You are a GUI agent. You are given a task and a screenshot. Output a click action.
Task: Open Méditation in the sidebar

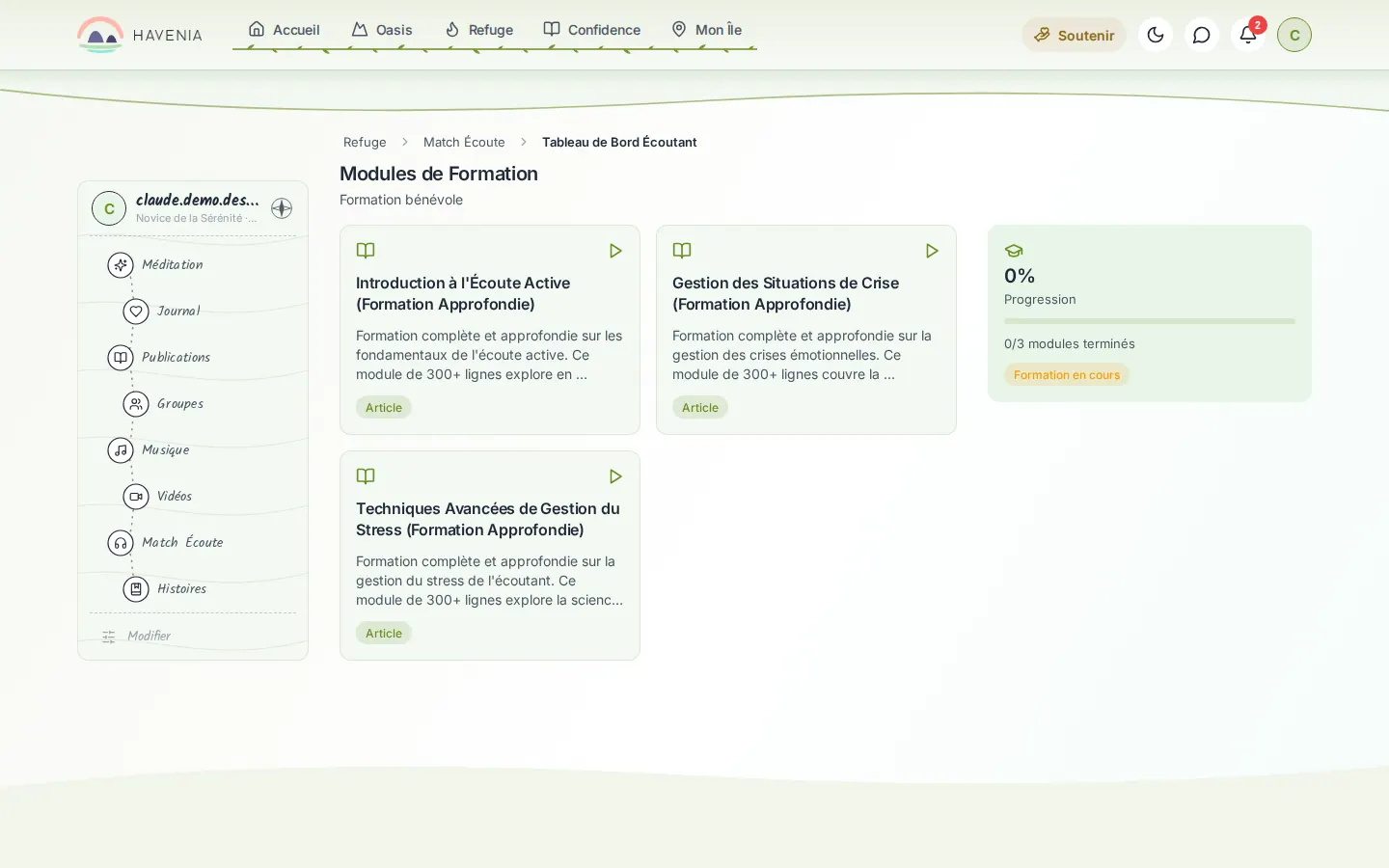click(173, 264)
